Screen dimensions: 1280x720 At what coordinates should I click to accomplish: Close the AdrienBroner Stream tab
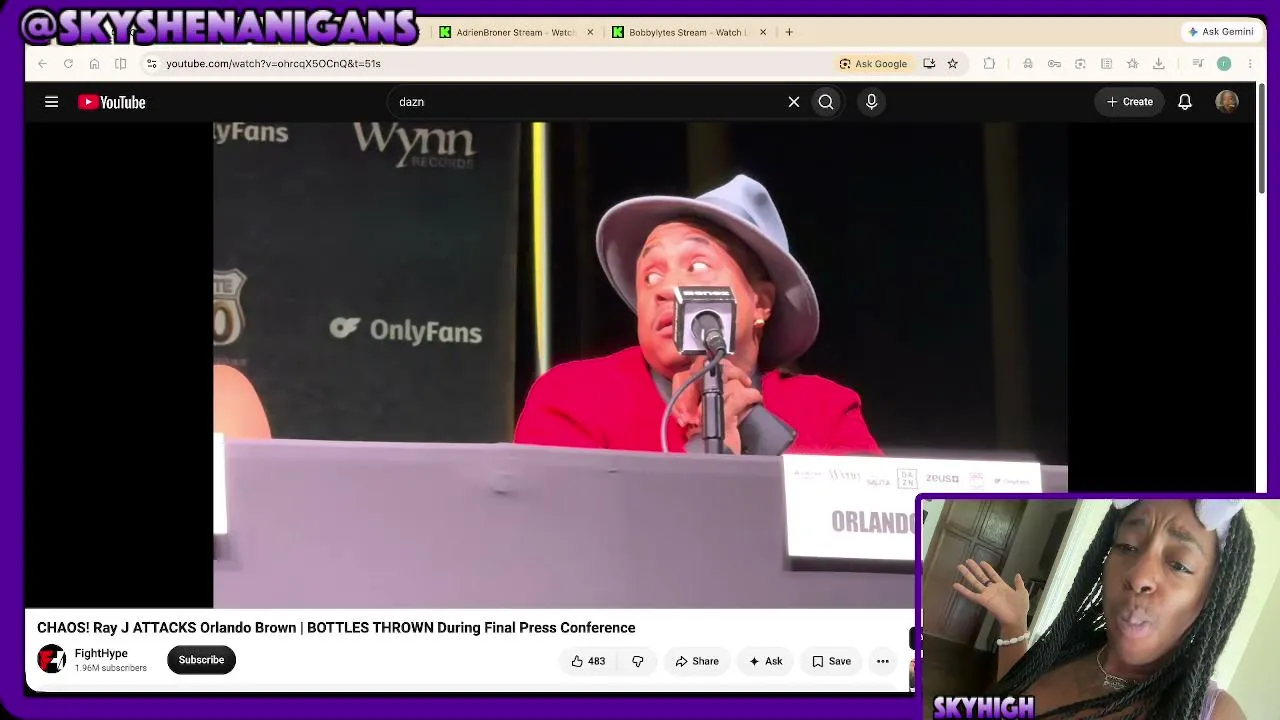tap(590, 32)
